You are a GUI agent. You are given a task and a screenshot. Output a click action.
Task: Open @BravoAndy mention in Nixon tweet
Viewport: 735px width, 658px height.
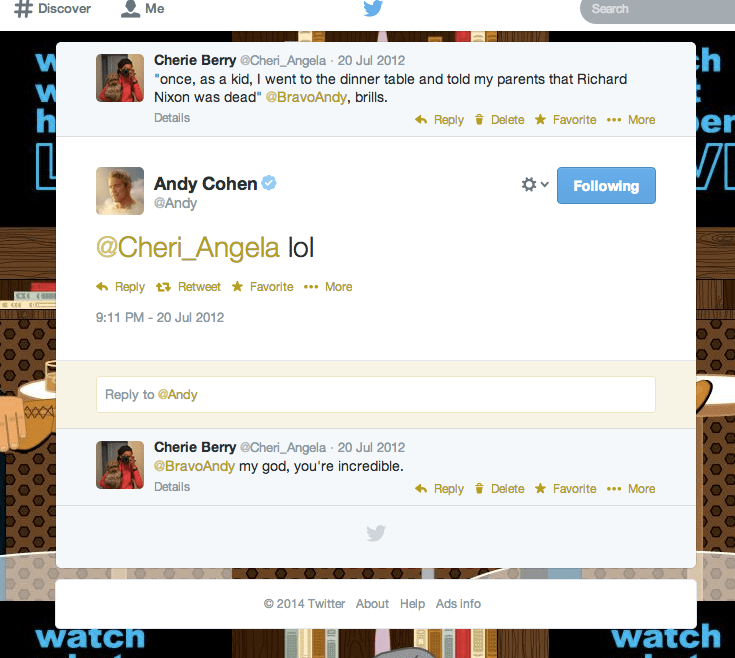coord(306,97)
